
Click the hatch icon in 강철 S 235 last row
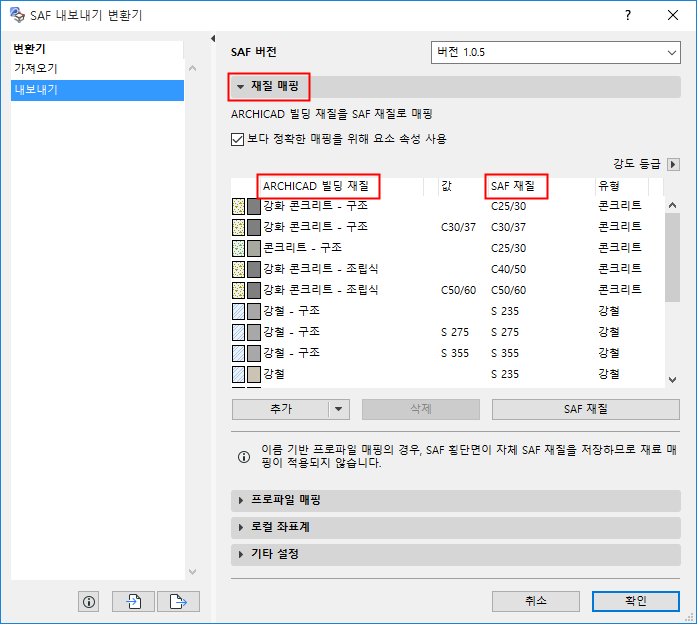pyautogui.click(x=239, y=375)
